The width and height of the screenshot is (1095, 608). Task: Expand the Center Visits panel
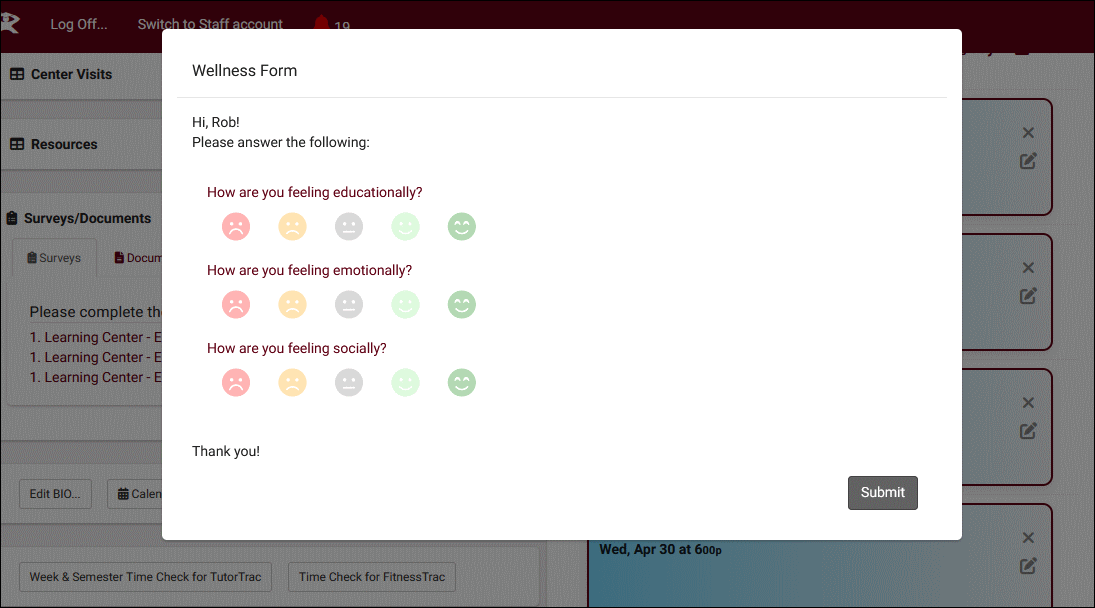(71, 74)
